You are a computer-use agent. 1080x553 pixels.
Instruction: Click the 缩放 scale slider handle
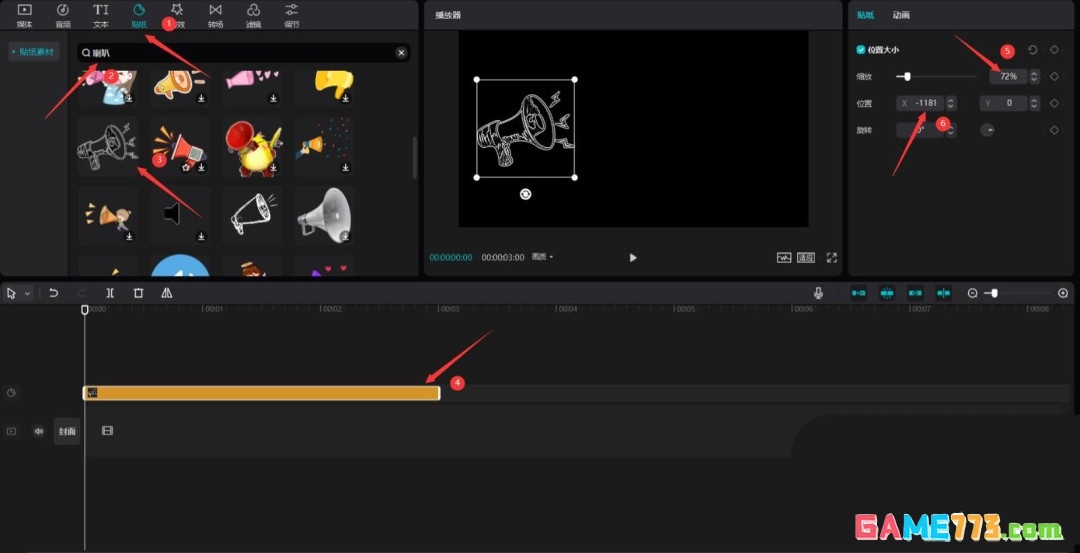tap(907, 76)
